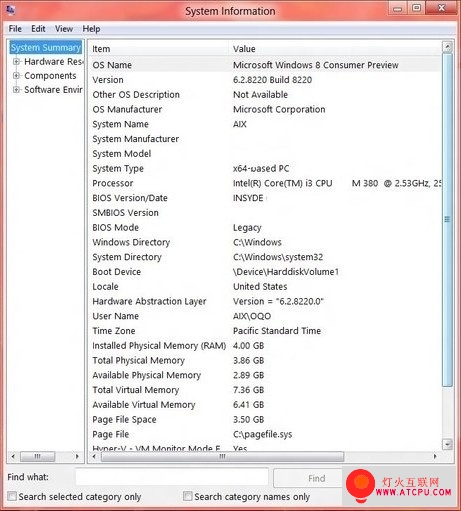Select the Components tree item
The width and height of the screenshot is (461, 511).
tap(50, 76)
